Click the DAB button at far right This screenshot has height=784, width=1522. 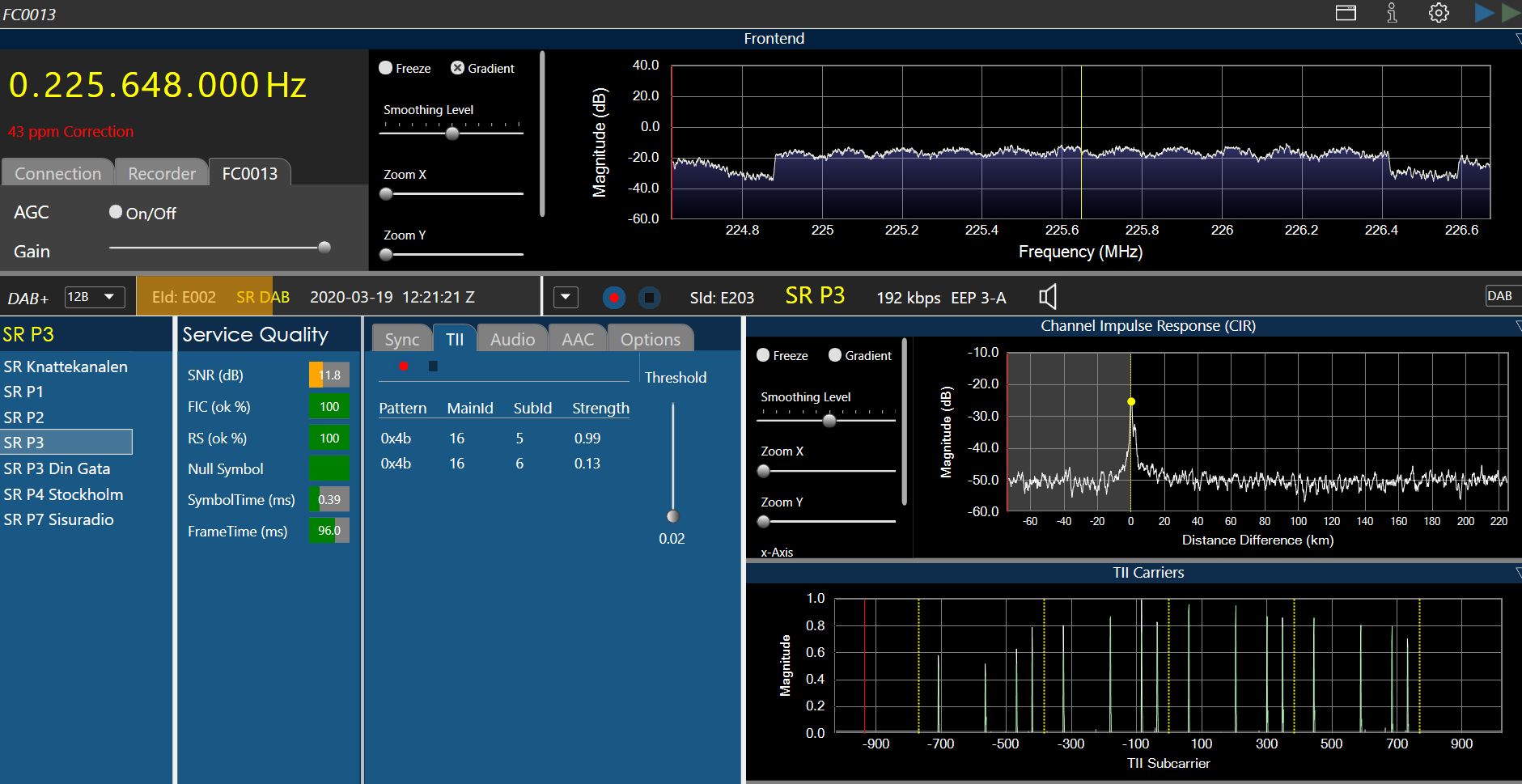point(1500,296)
